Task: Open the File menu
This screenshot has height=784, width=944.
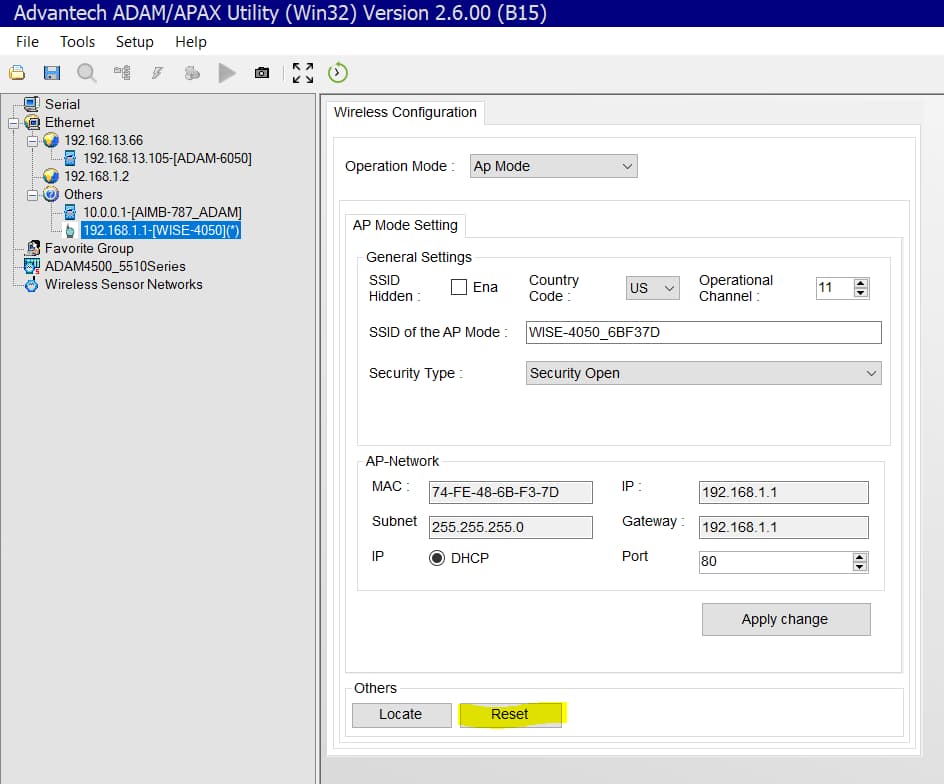Action: tap(27, 42)
